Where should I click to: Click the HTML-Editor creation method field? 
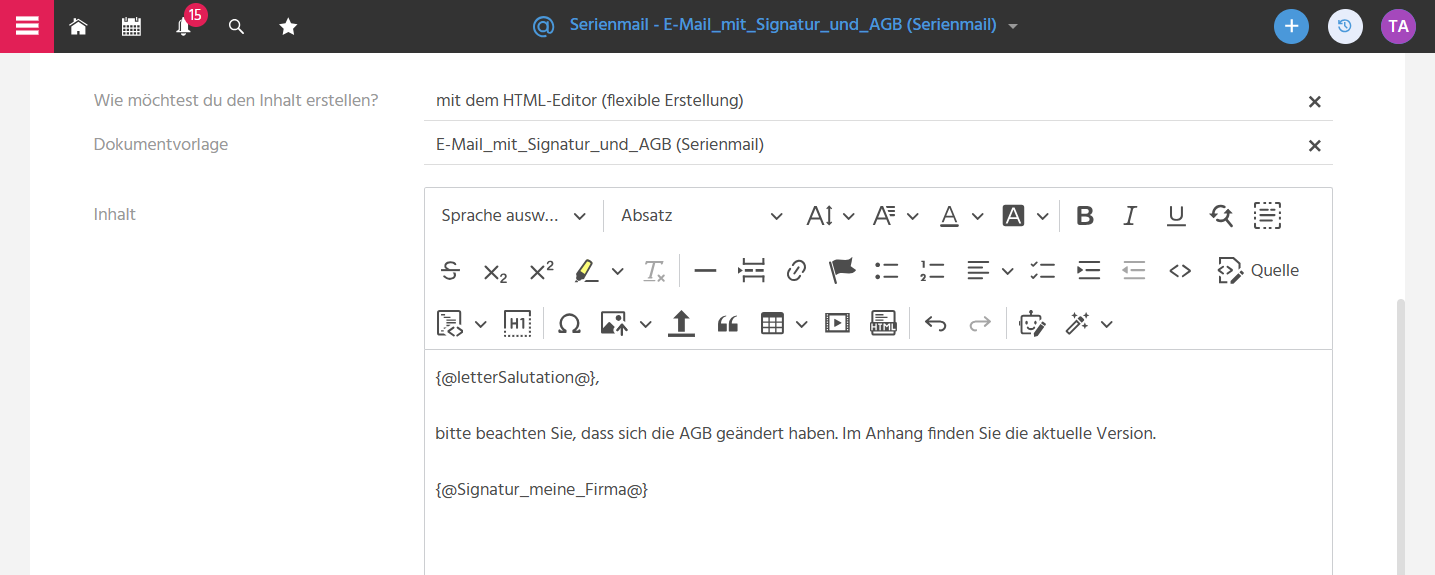[x=878, y=100]
